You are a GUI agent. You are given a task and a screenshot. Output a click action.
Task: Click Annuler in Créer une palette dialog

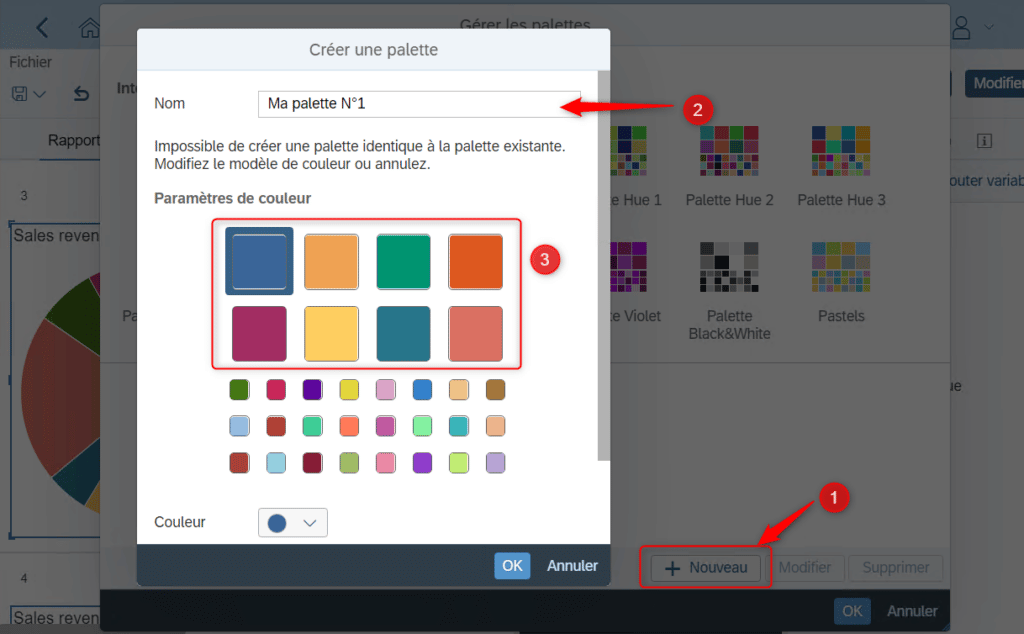pos(572,565)
